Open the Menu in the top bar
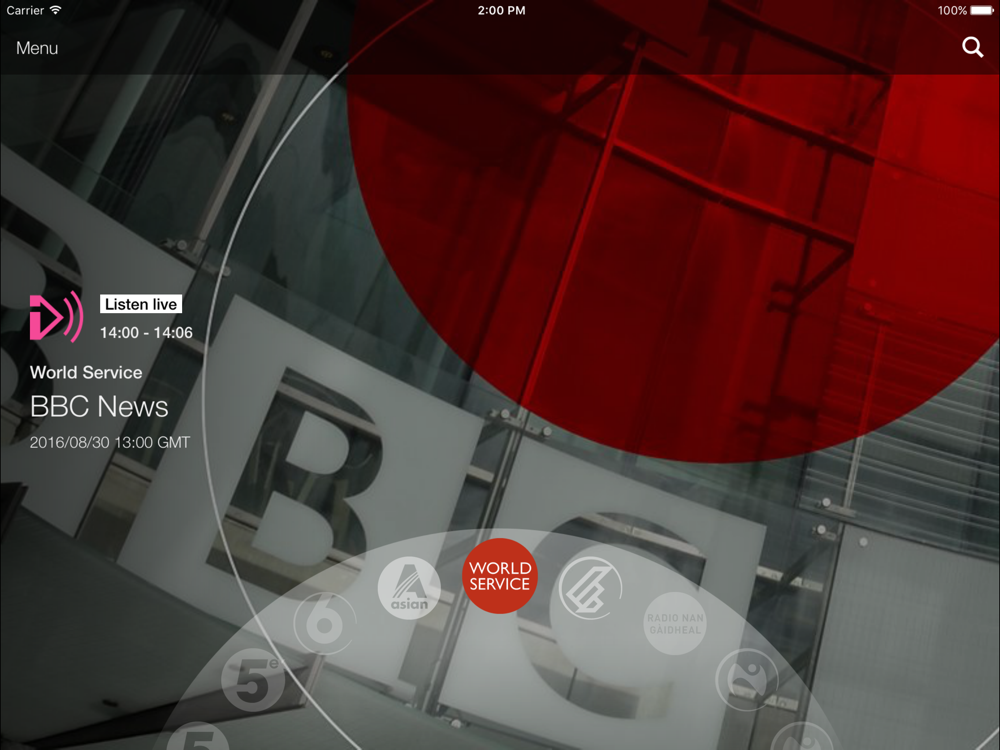Viewport: 1000px width, 750px height. coord(37,48)
